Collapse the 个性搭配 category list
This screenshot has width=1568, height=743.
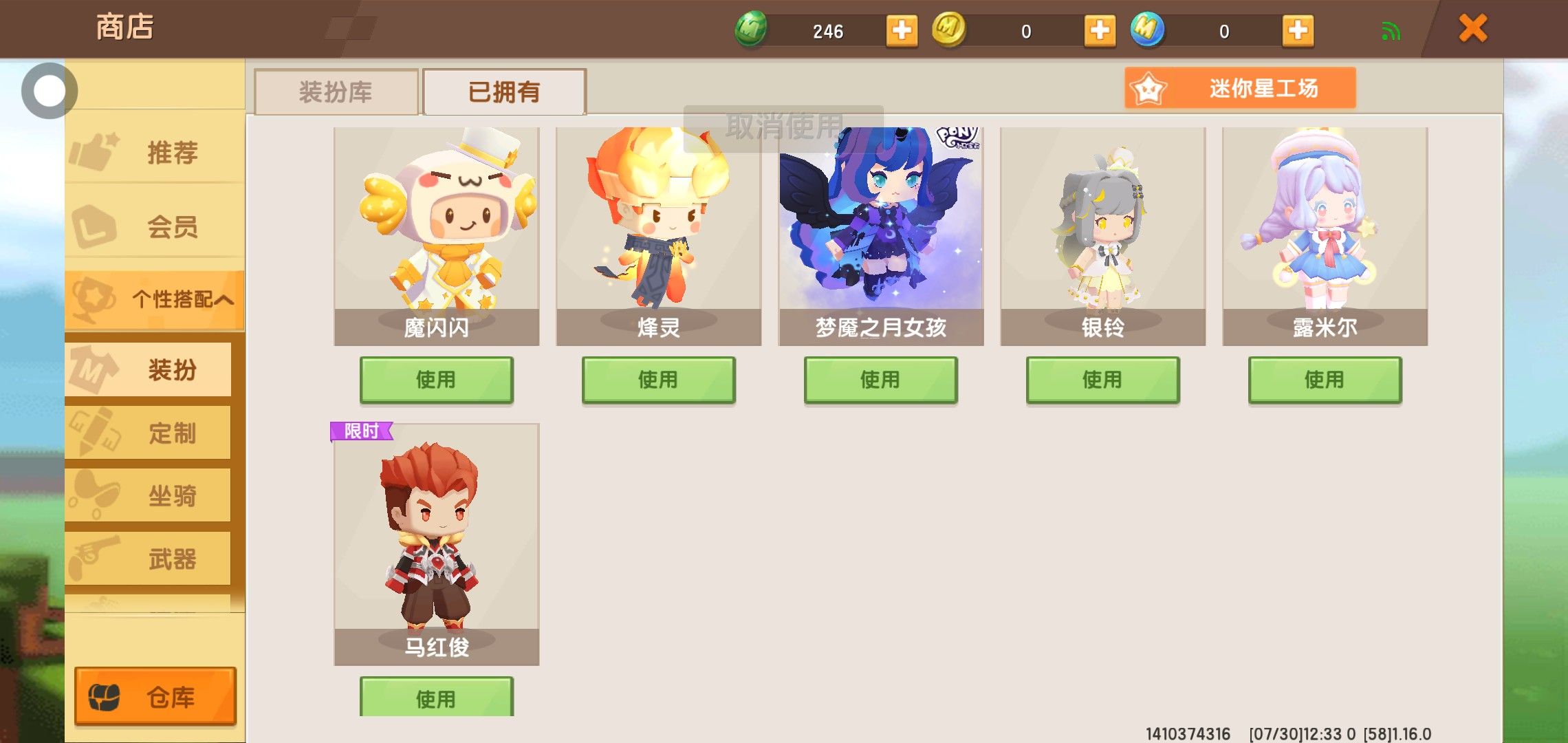155,299
